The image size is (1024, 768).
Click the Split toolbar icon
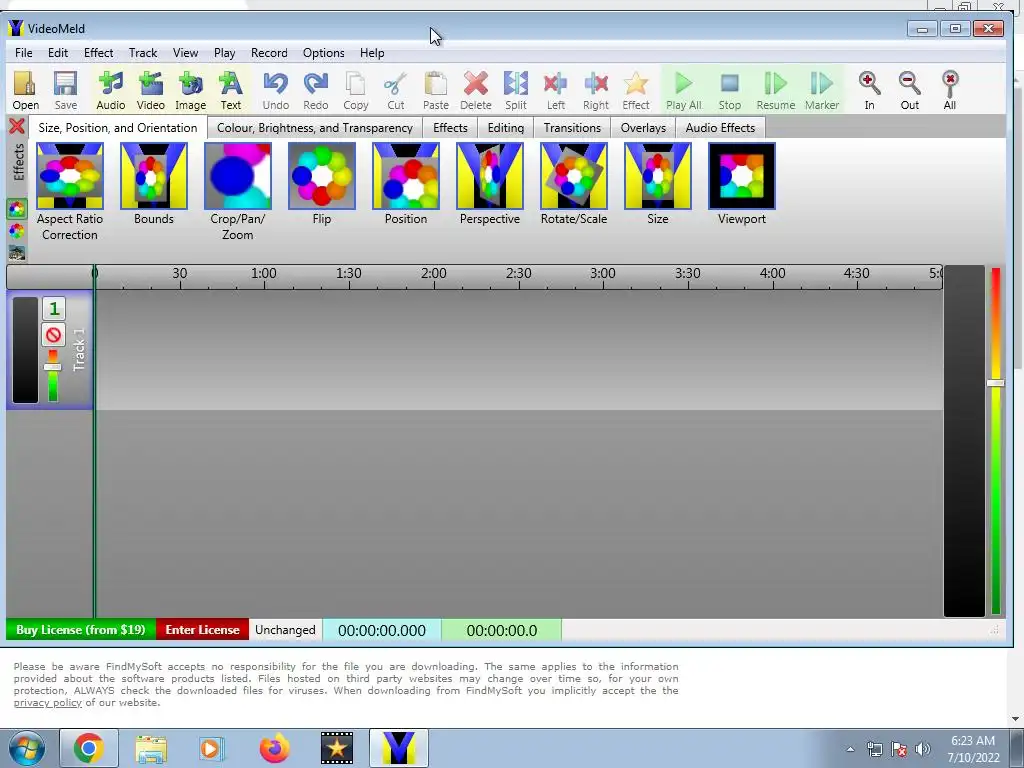pyautogui.click(x=515, y=90)
